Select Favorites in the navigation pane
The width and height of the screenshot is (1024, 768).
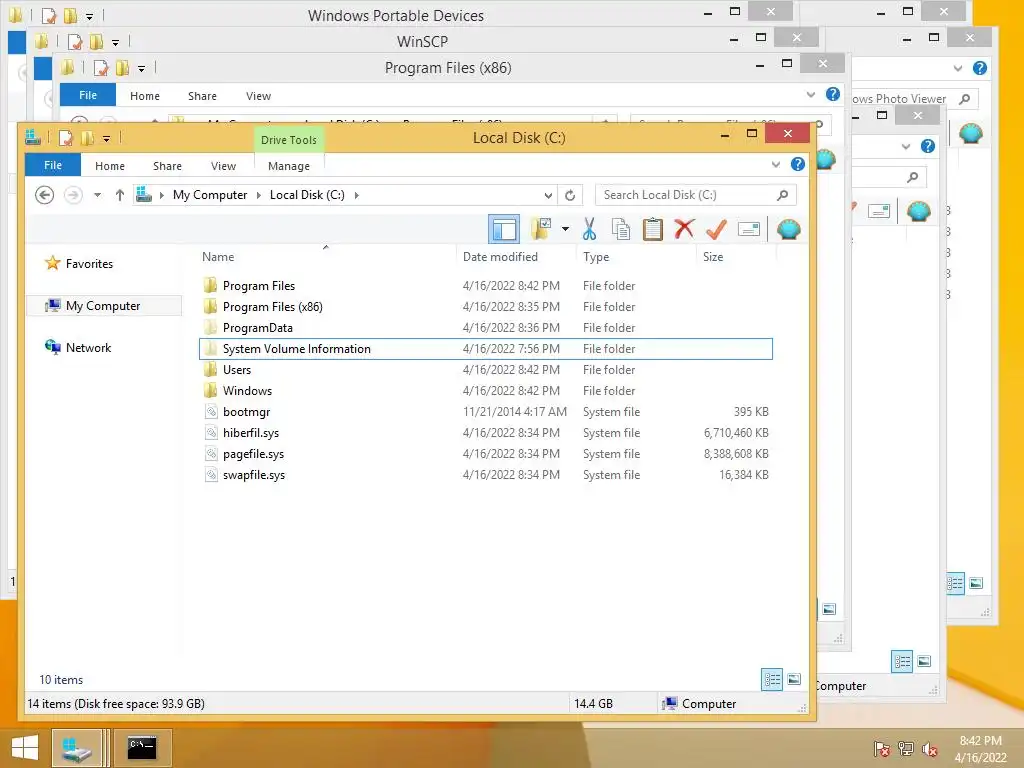[x=89, y=264]
